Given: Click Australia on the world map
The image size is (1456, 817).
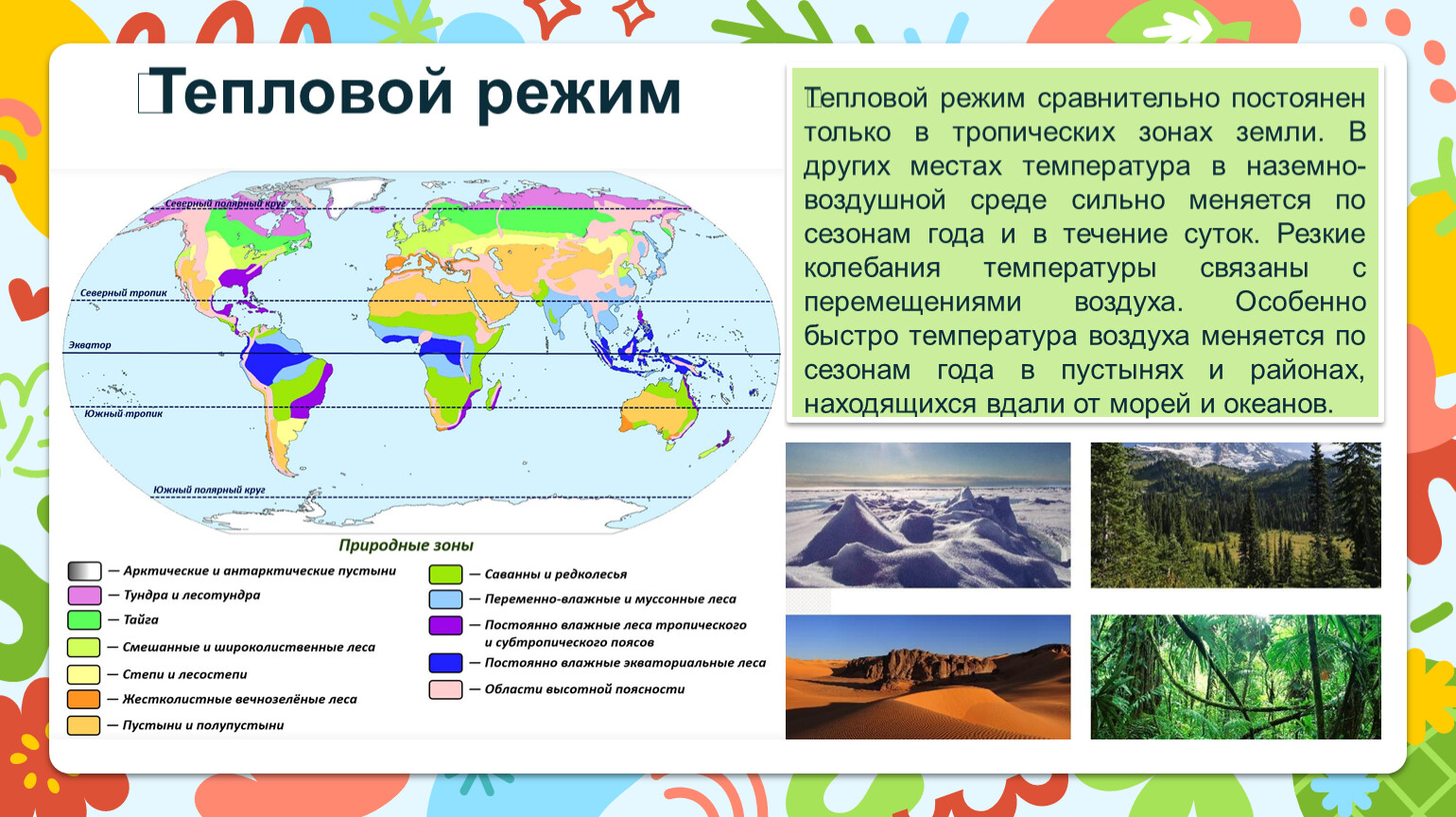Looking at the screenshot, I should (x=659, y=410).
